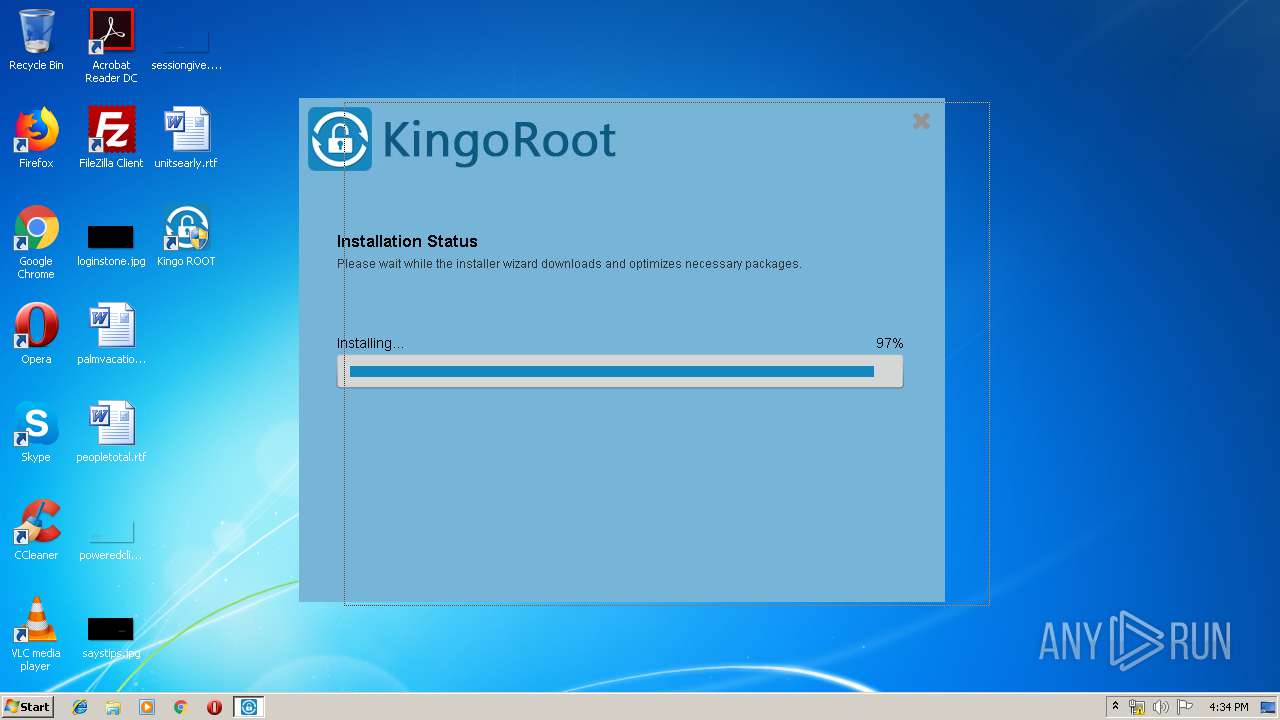Launch FileZilla Client shortcut
Viewport: 1280px width, 720px height.
coord(111,138)
